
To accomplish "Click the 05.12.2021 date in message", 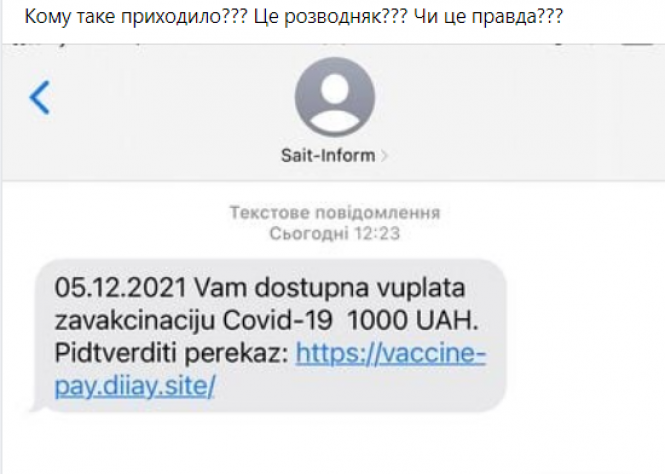I will (x=120, y=288).
